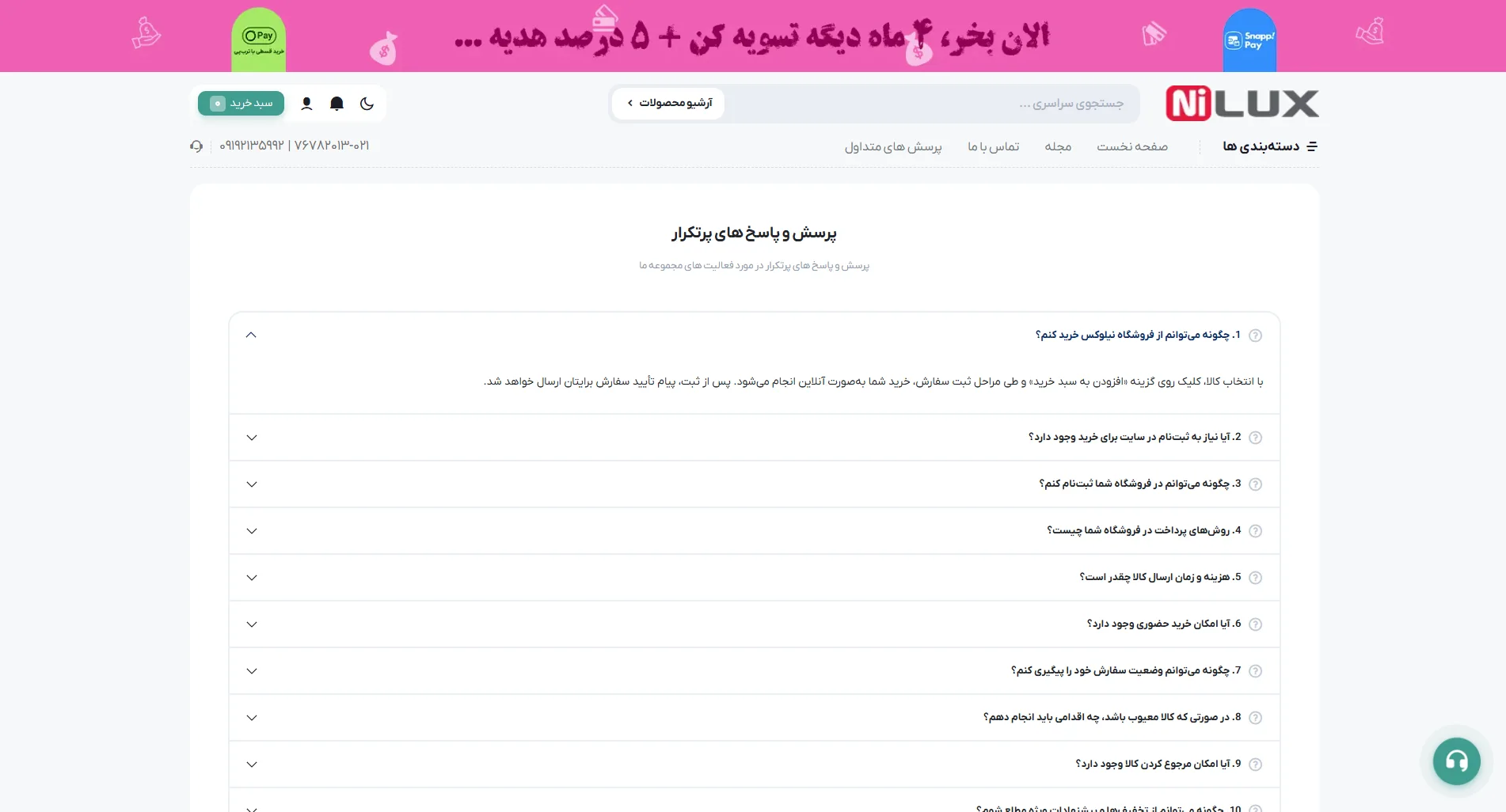This screenshot has width=1506, height=812.
Task: Click the Snapp Pay badge in banner
Action: [x=1249, y=40]
